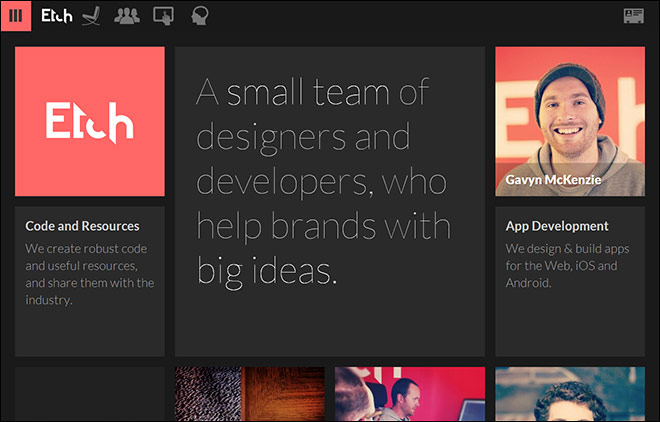The height and width of the screenshot is (422, 660).
Task: Click the 'A small team of designers' headline
Action: click(x=323, y=182)
